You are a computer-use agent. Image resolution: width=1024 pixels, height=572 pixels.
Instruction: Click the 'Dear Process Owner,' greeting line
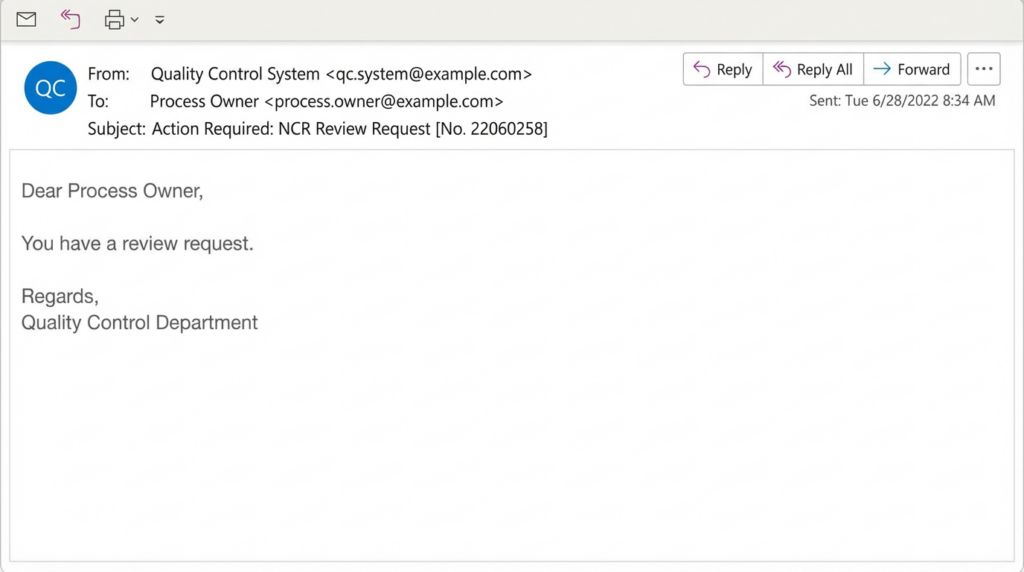112,191
